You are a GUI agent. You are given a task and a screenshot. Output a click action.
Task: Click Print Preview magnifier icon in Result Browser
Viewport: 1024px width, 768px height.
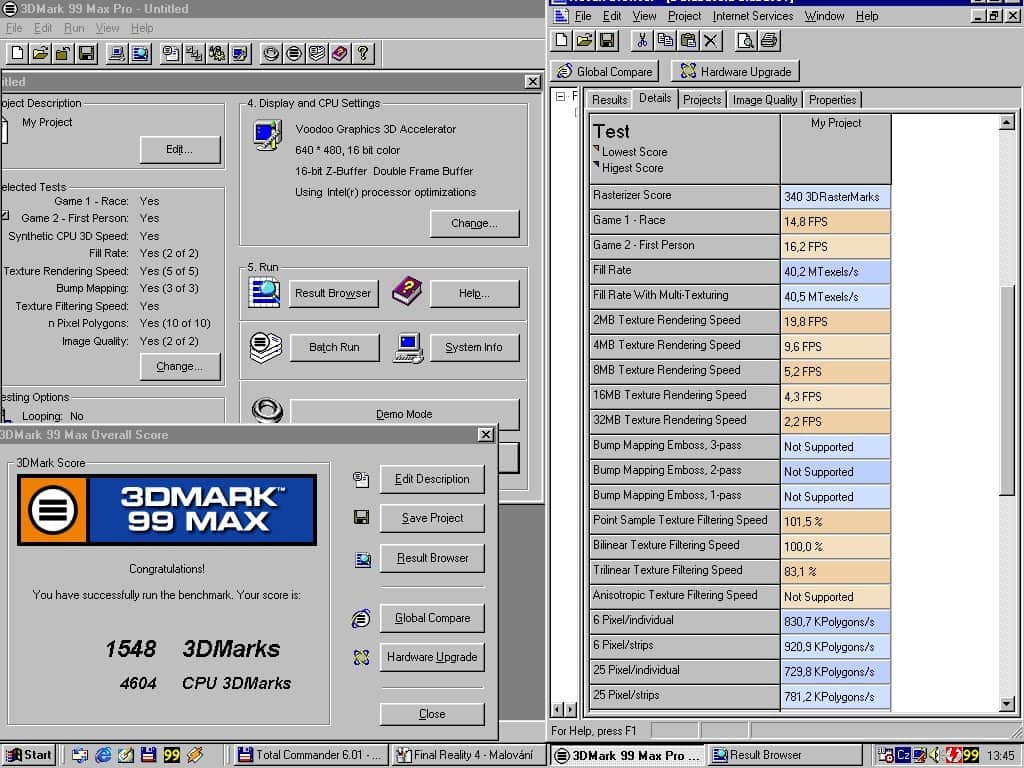(x=746, y=40)
